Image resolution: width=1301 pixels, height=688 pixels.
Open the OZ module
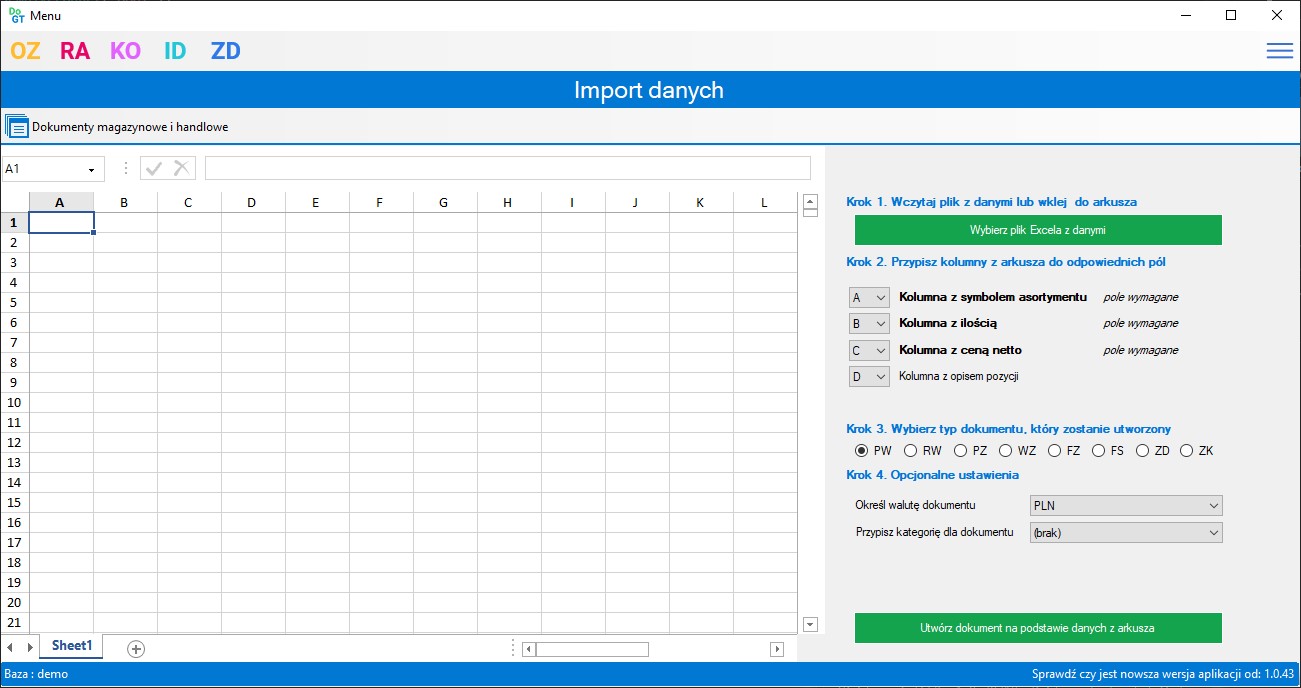[25, 51]
